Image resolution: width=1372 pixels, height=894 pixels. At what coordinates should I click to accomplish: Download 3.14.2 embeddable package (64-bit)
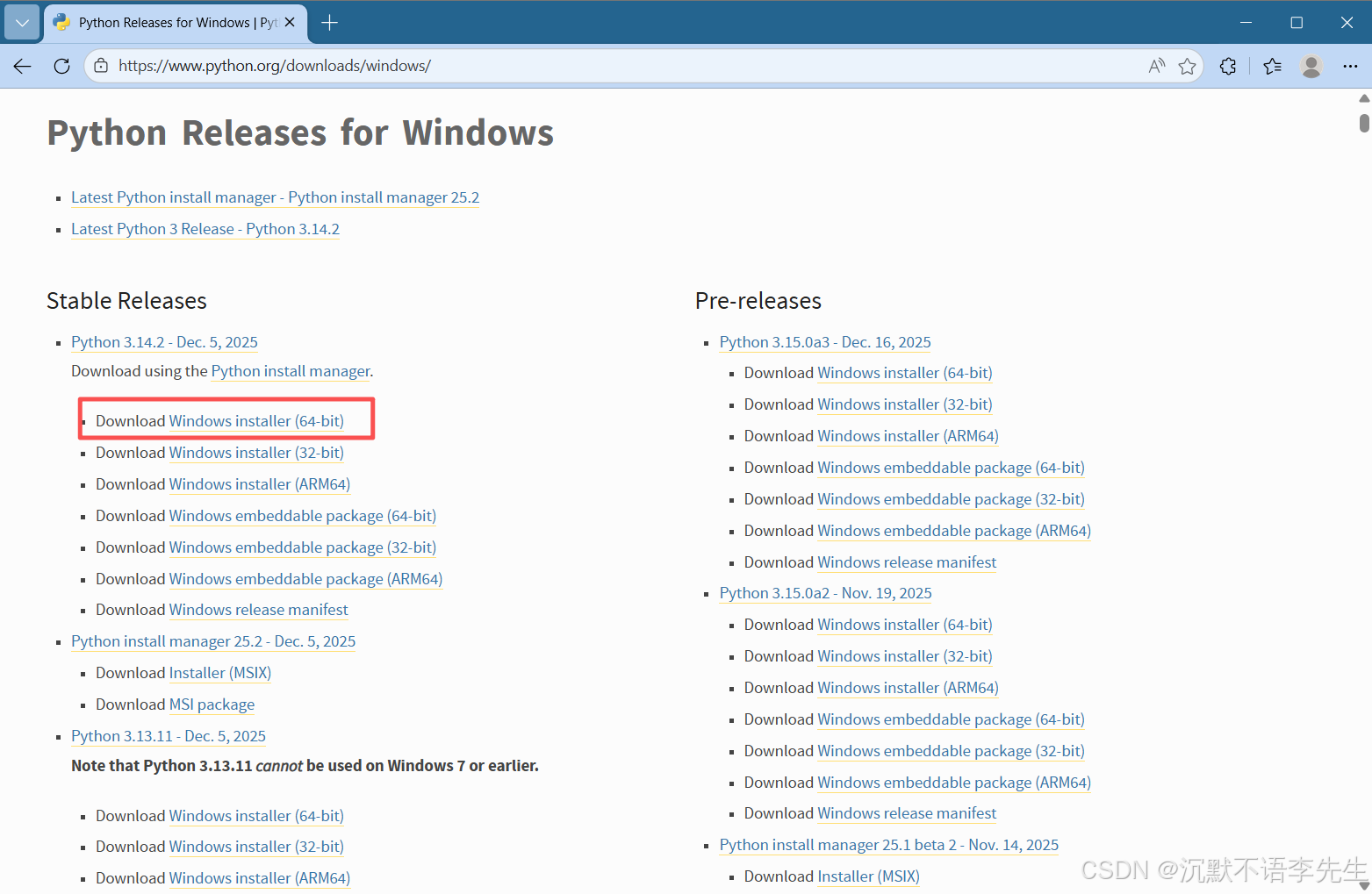pos(302,516)
